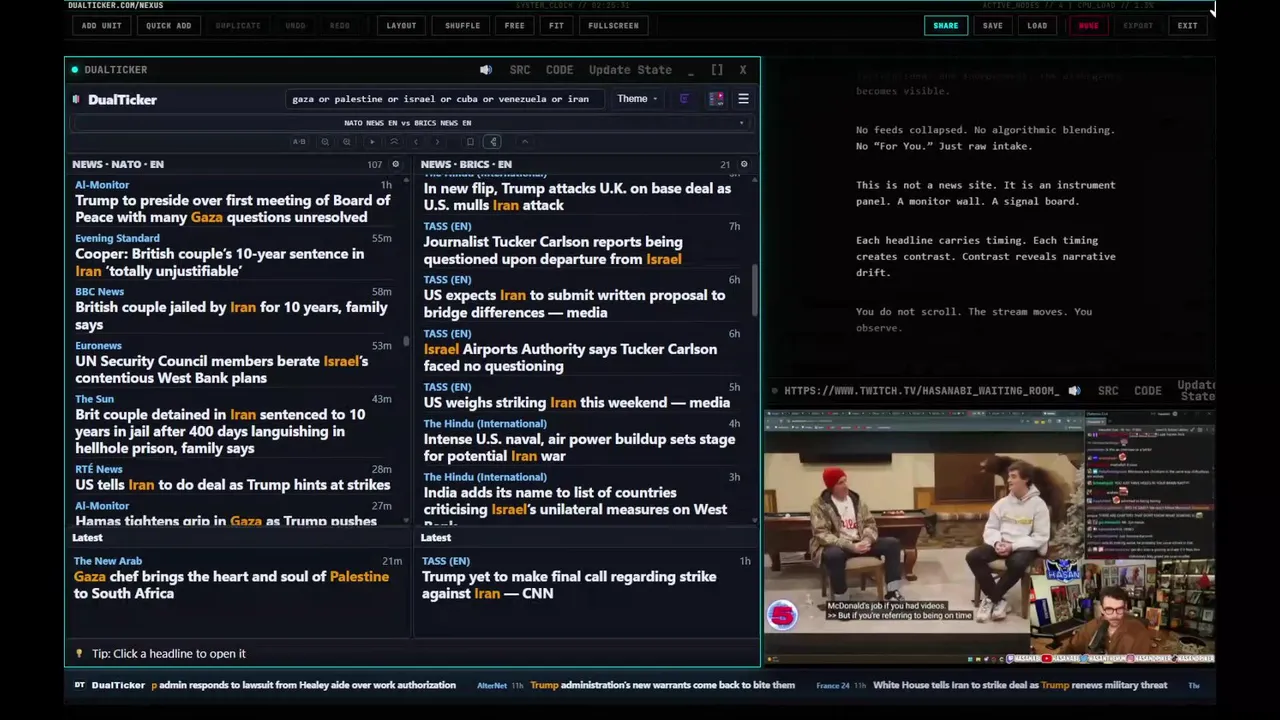
Task: Click the red NUKE button
Action: click(x=1088, y=26)
